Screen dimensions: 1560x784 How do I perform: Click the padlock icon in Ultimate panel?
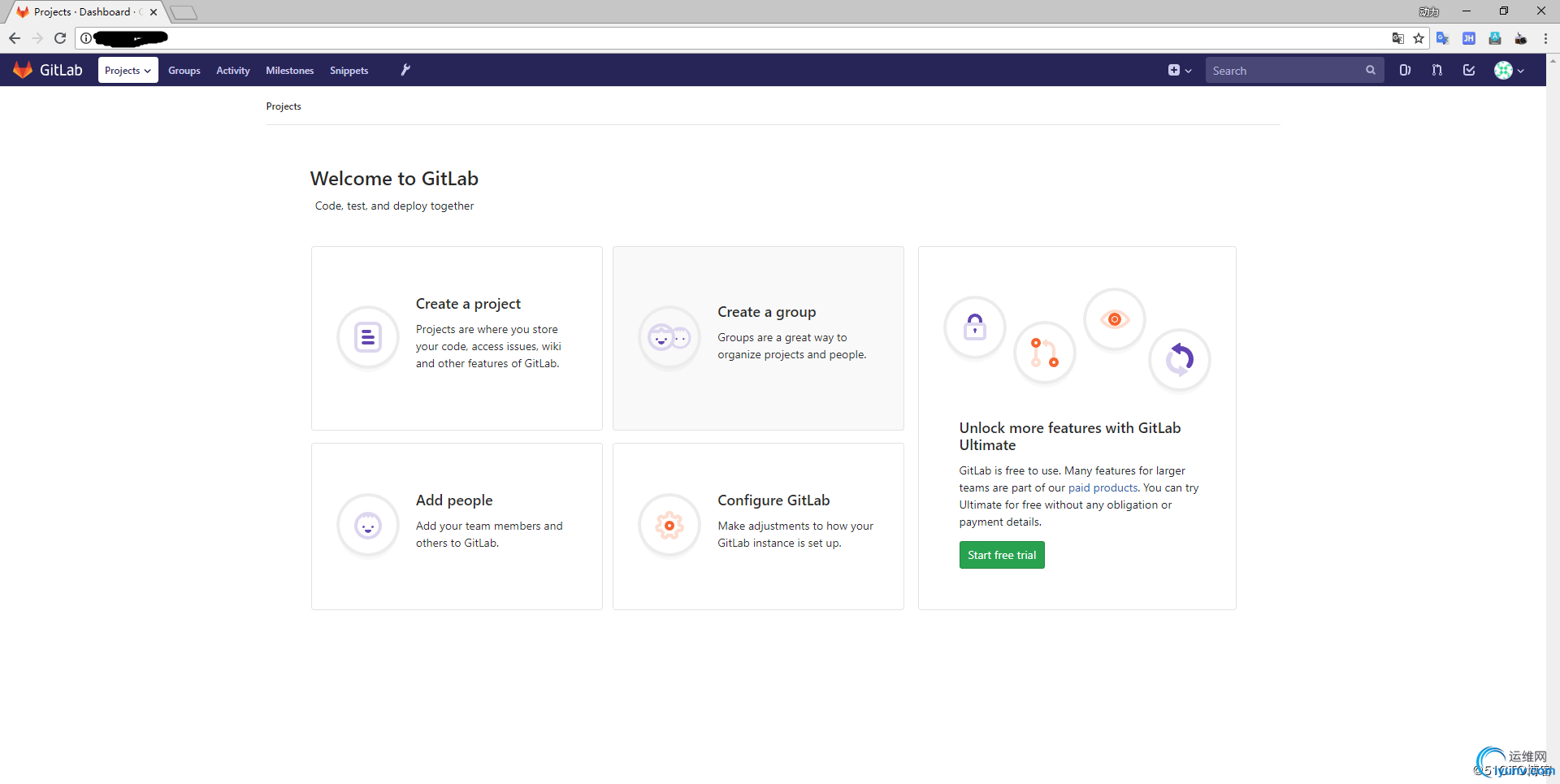975,327
